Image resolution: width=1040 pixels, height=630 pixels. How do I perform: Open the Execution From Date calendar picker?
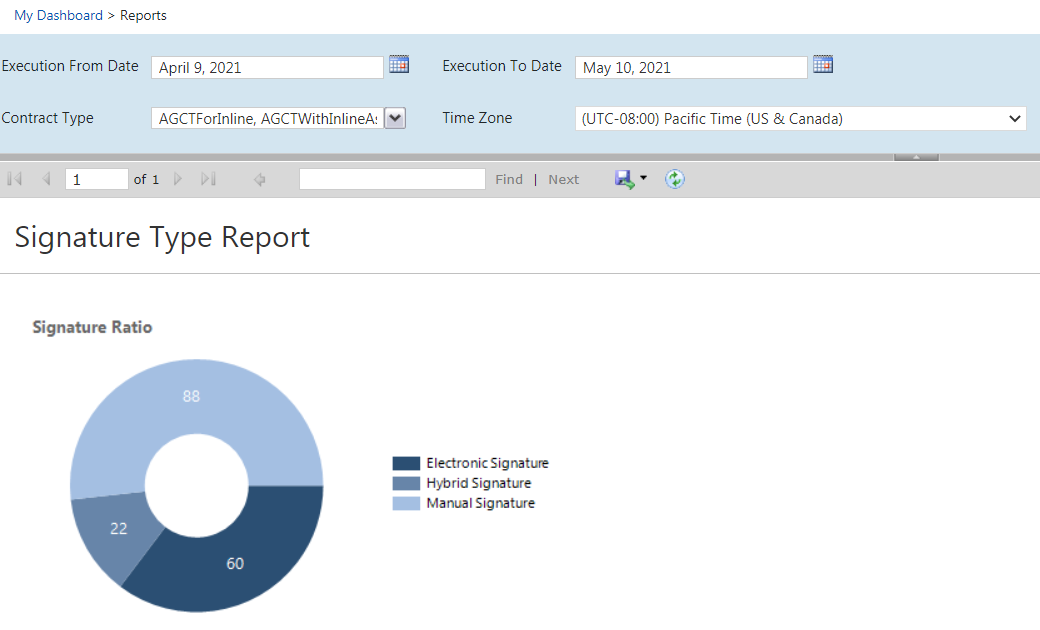click(399, 65)
